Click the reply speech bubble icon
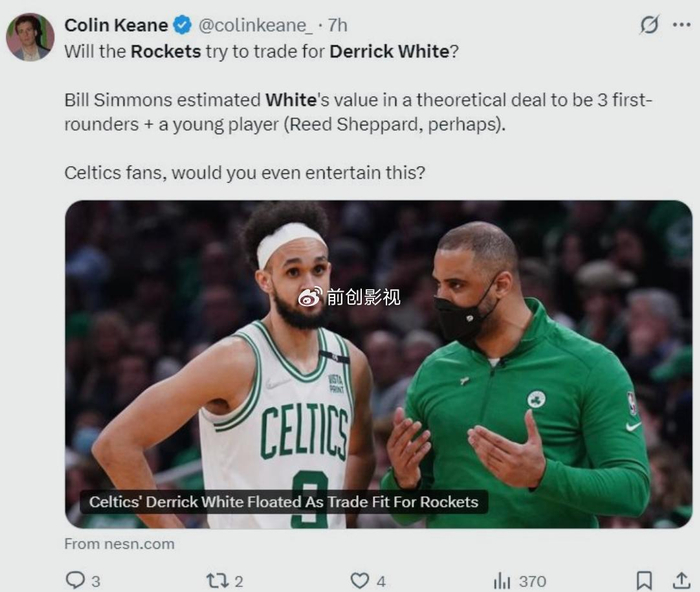Viewport: 700px width, 592px height. click(x=75, y=580)
